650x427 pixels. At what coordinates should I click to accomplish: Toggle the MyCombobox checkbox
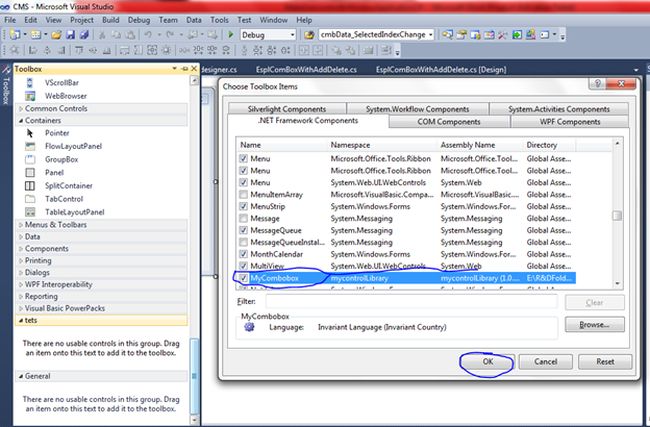coord(242,278)
